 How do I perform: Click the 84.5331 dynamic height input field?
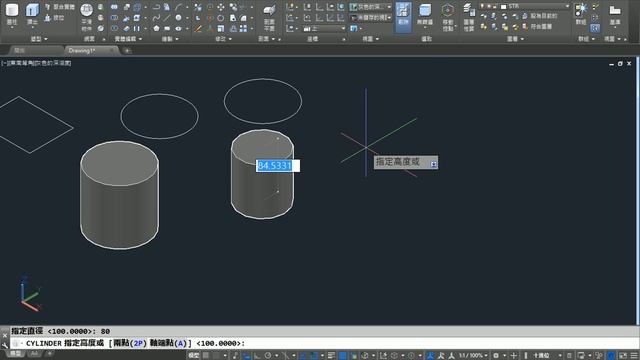click(278, 166)
